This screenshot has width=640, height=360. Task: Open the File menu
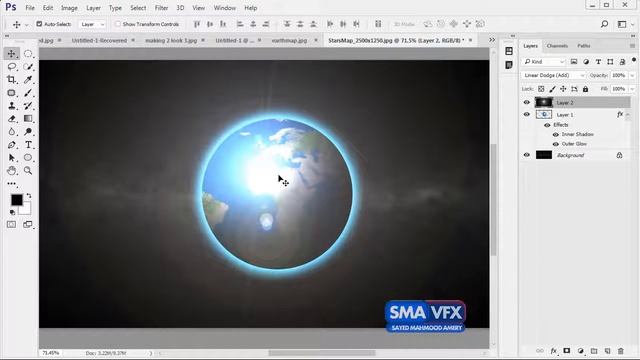[30, 8]
